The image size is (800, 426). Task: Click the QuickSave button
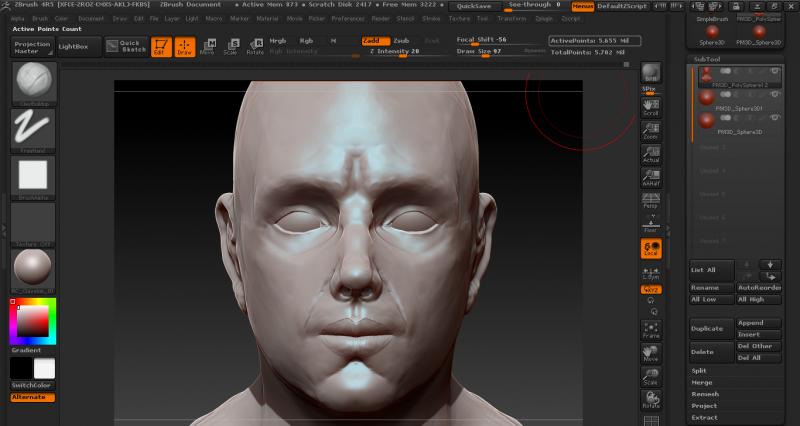[473, 6]
